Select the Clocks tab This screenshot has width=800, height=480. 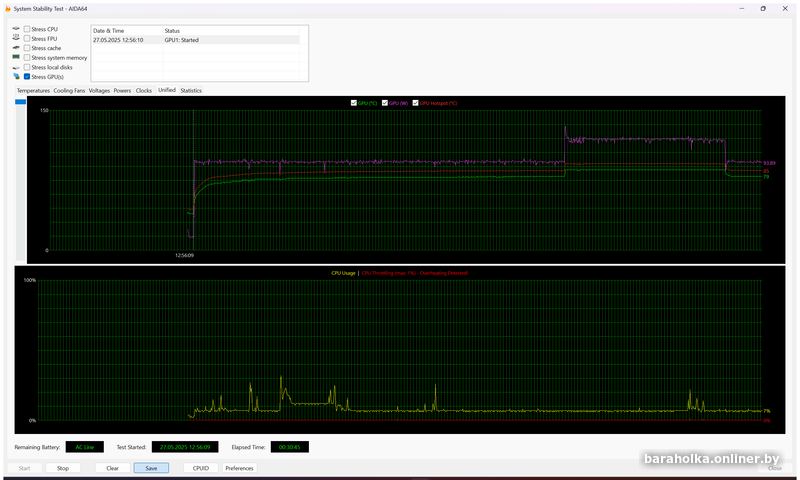[144, 90]
